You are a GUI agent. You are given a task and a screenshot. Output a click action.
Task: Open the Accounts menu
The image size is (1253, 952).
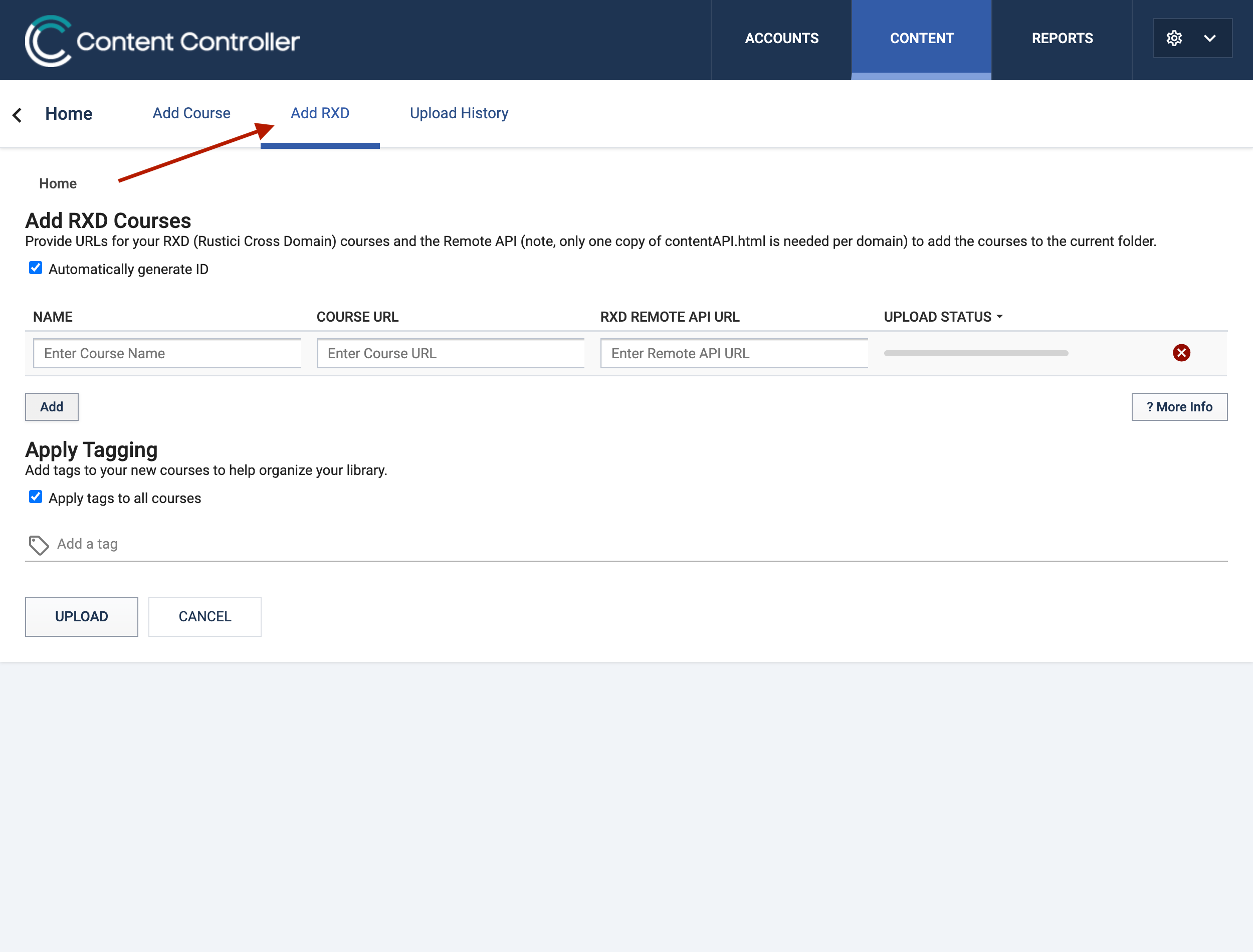781,39
